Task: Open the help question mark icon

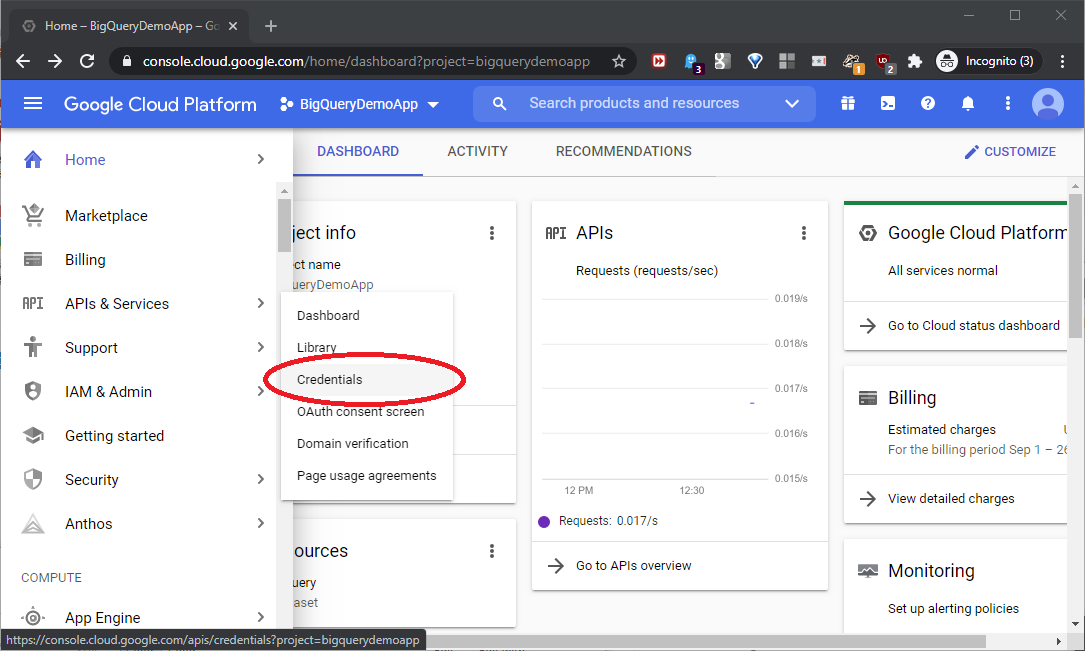Action: click(x=928, y=104)
